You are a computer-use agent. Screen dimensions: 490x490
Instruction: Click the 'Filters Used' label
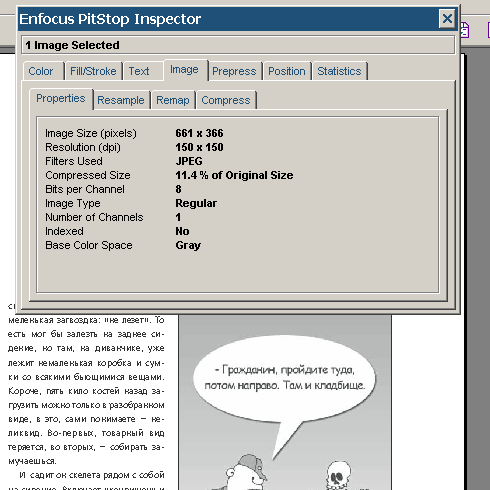tap(74, 161)
